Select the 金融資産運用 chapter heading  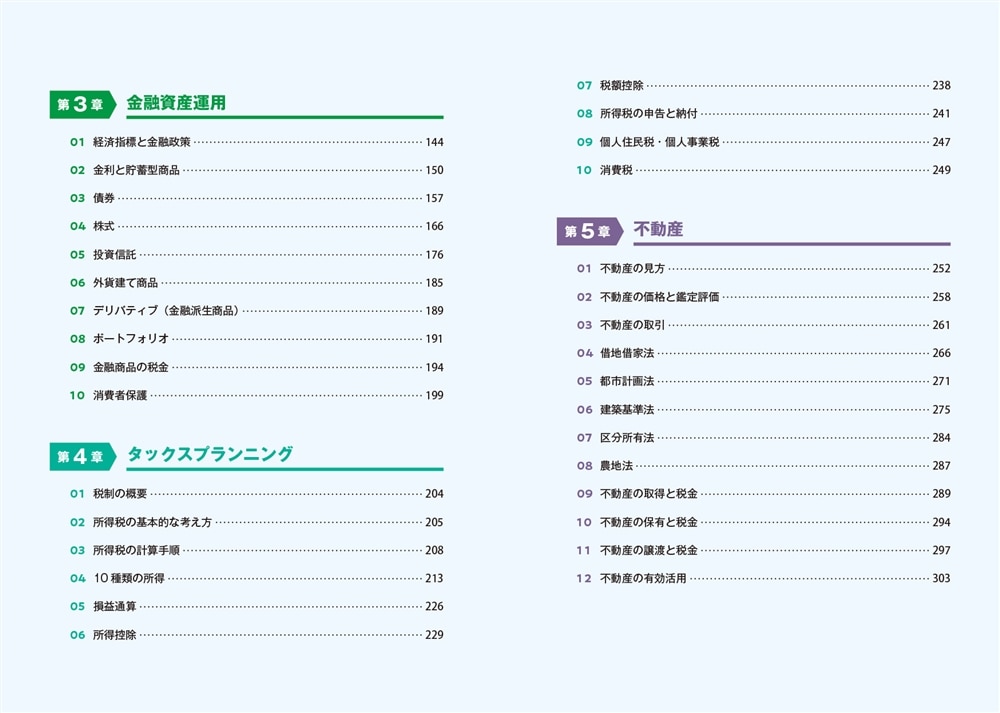176,103
